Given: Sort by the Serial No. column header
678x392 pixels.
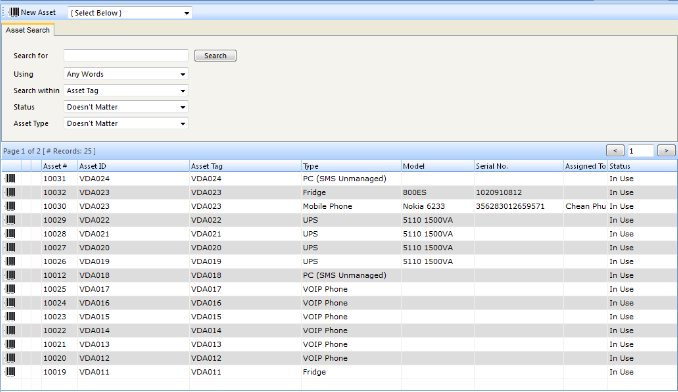Looking at the screenshot, I should [x=519, y=166].
